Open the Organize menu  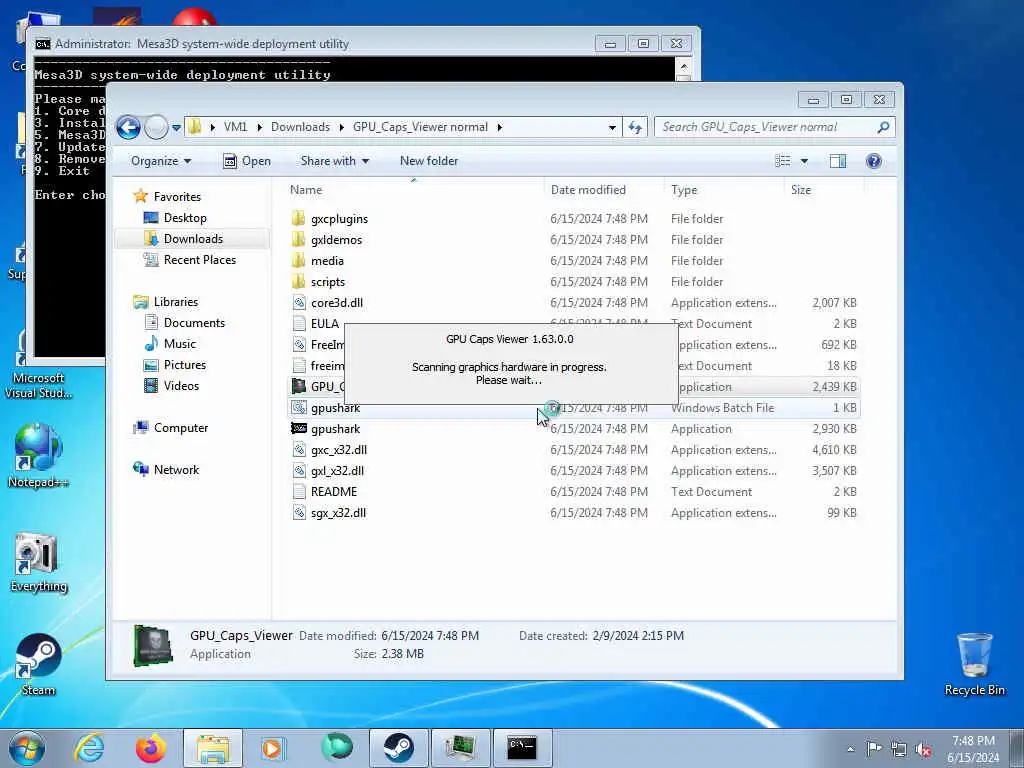point(161,161)
